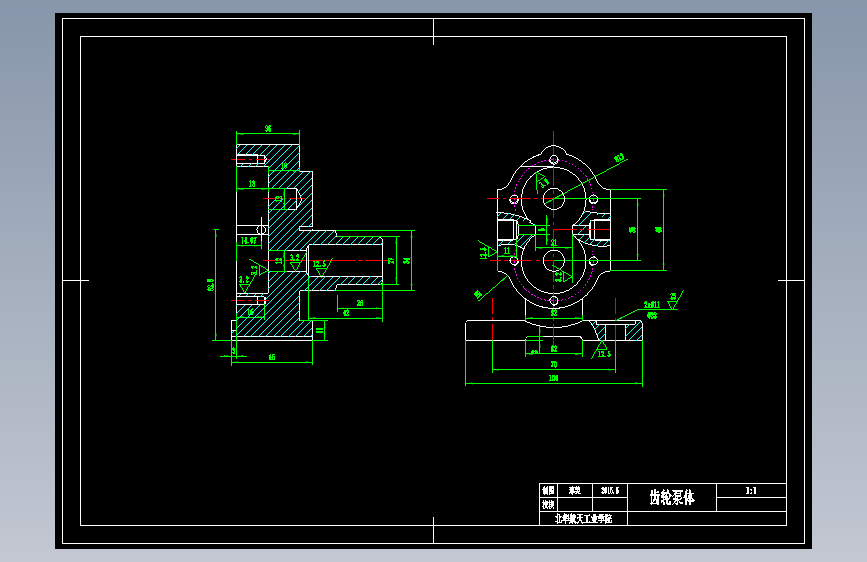This screenshot has width=867, height=562.
Task: Click the 11 dimension near left port
Action: pyautogui.click(x=506, y=251)
